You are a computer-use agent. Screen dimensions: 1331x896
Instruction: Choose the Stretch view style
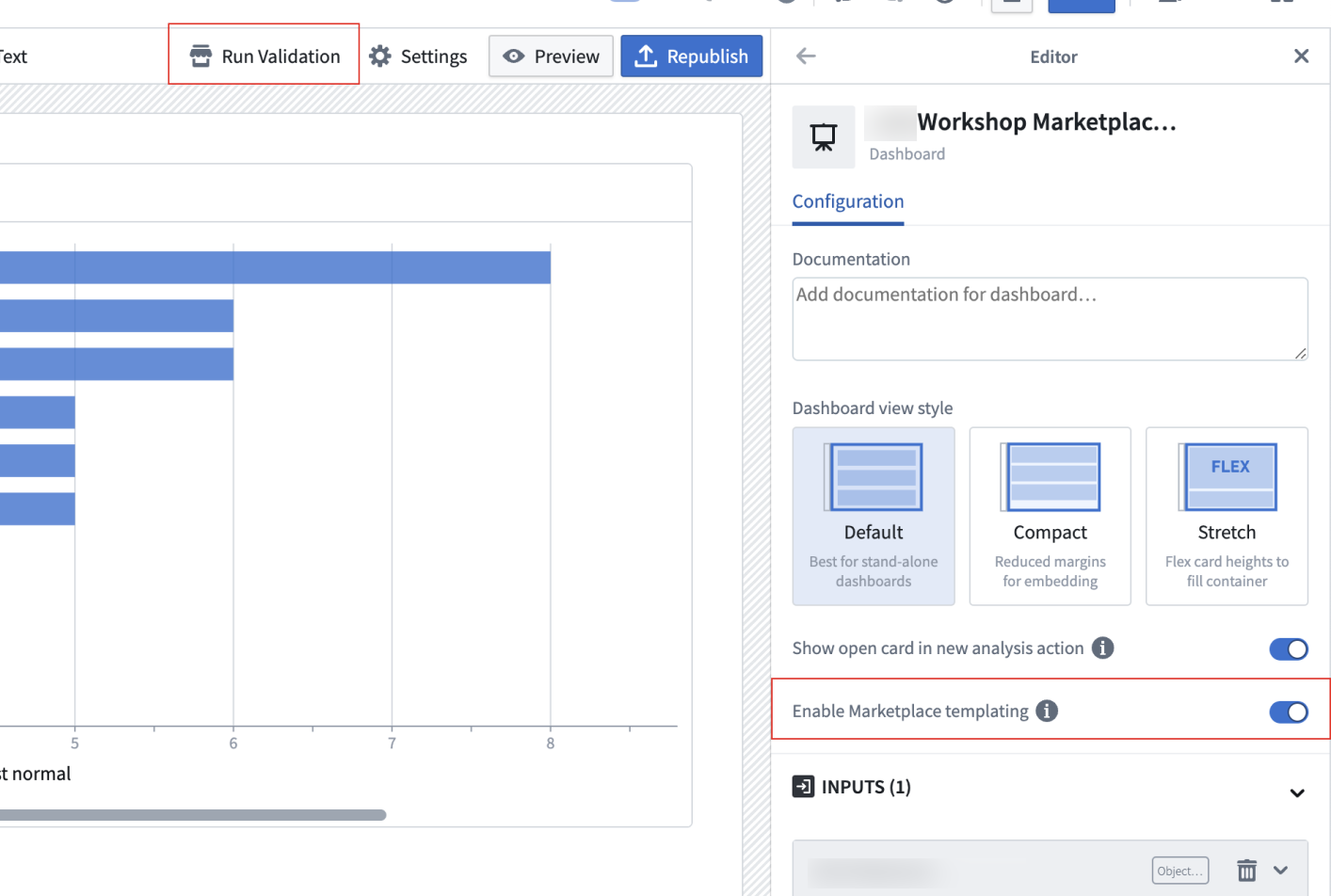(1227, 516)
